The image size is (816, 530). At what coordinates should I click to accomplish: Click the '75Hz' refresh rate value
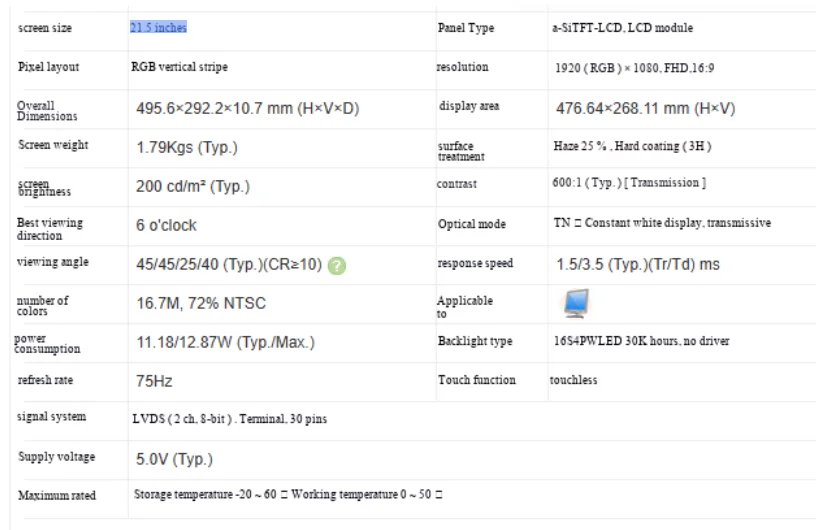point(154,381)
